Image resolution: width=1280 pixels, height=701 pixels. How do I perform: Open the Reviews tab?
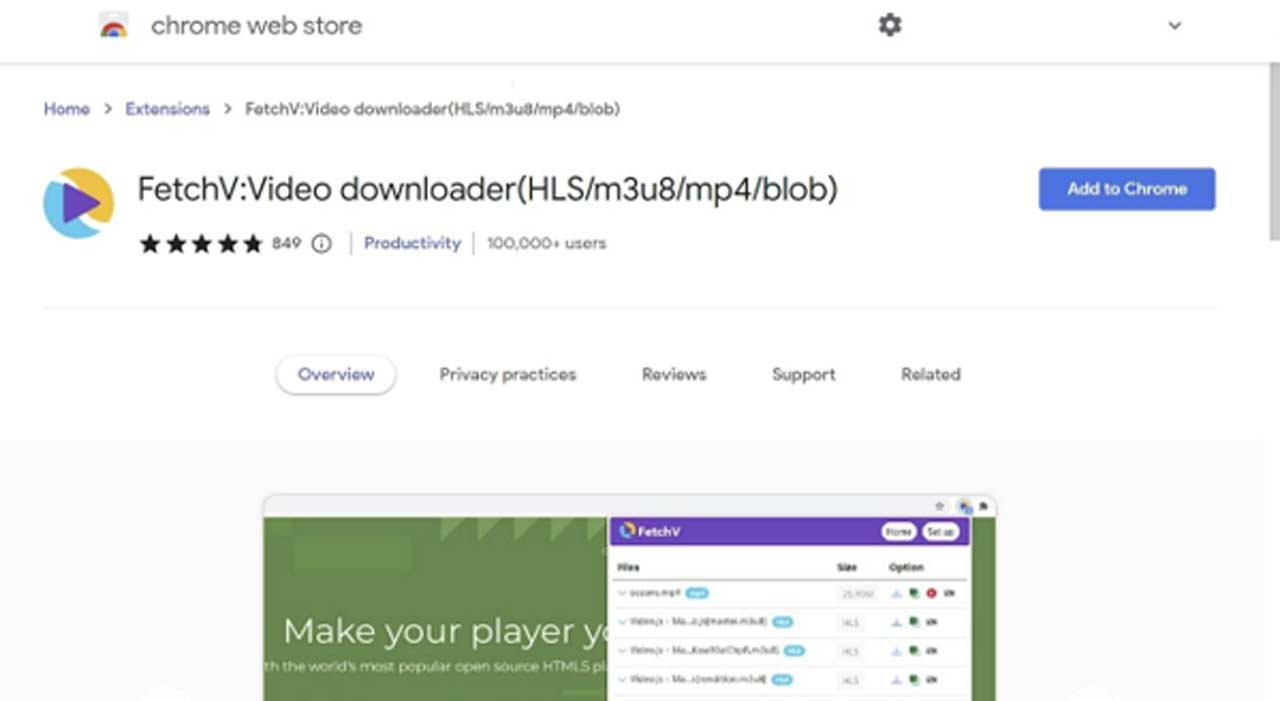pyautogui.click(x=674, y=375)
